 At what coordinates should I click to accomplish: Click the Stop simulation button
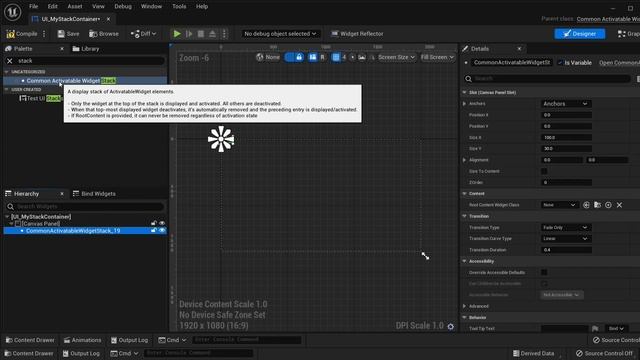click(x=200, y=34)
